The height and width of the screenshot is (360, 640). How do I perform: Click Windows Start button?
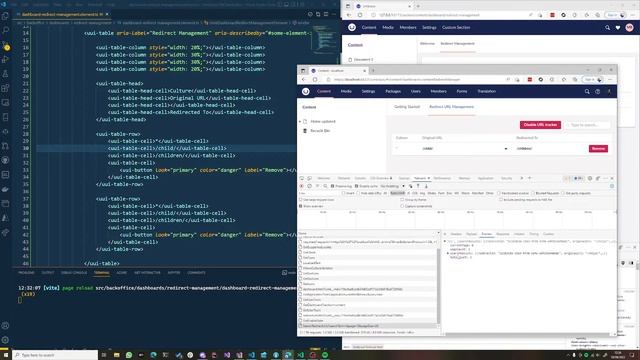tap(6, 355)
